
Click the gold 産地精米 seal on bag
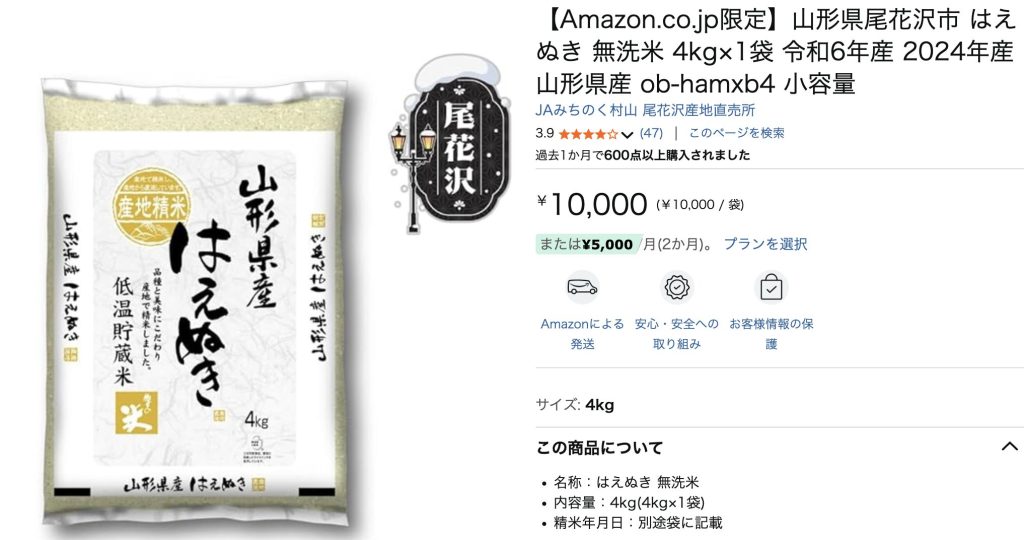[152, 206]
